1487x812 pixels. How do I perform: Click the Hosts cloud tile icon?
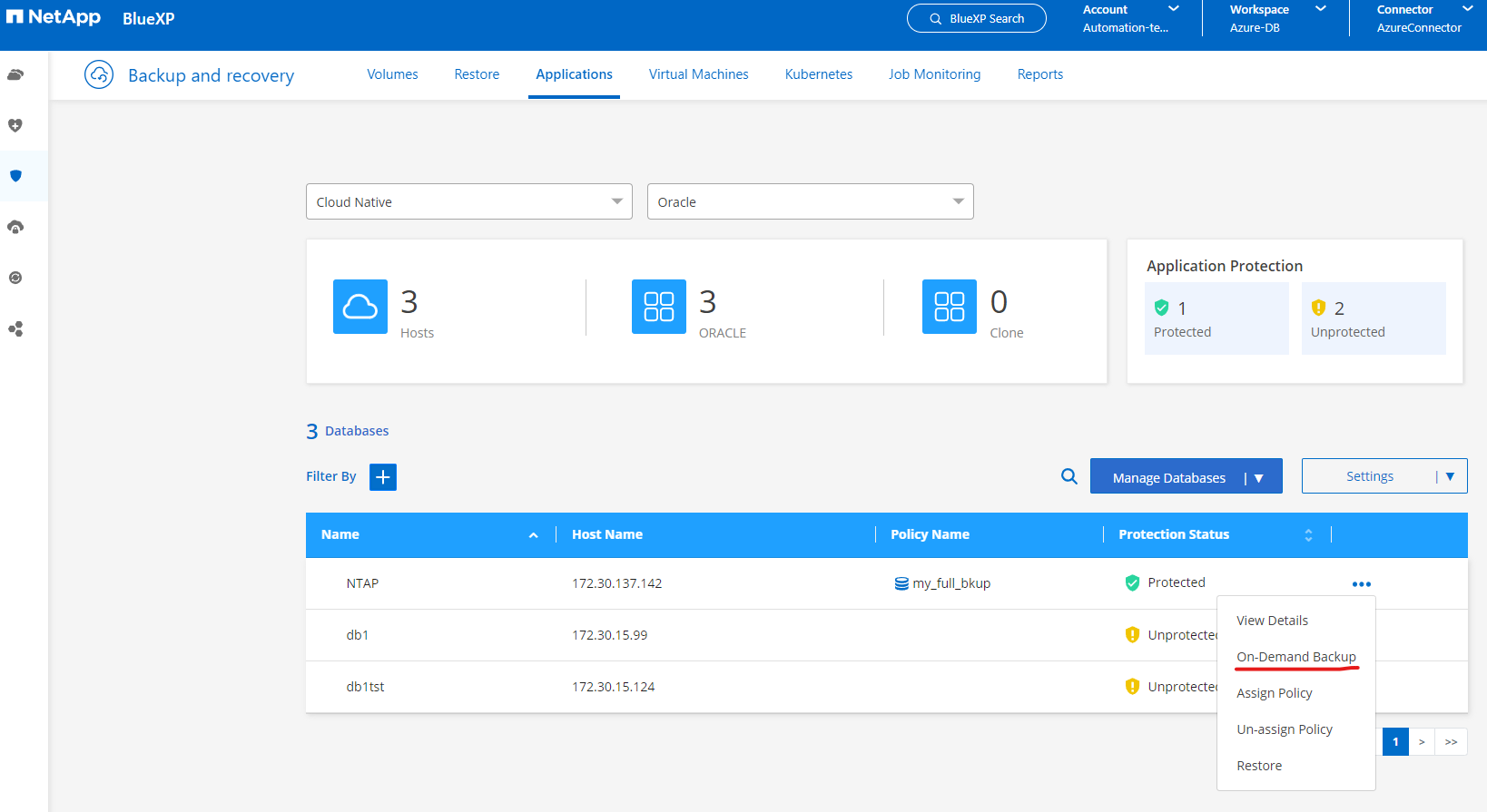(x=360, y=307)
